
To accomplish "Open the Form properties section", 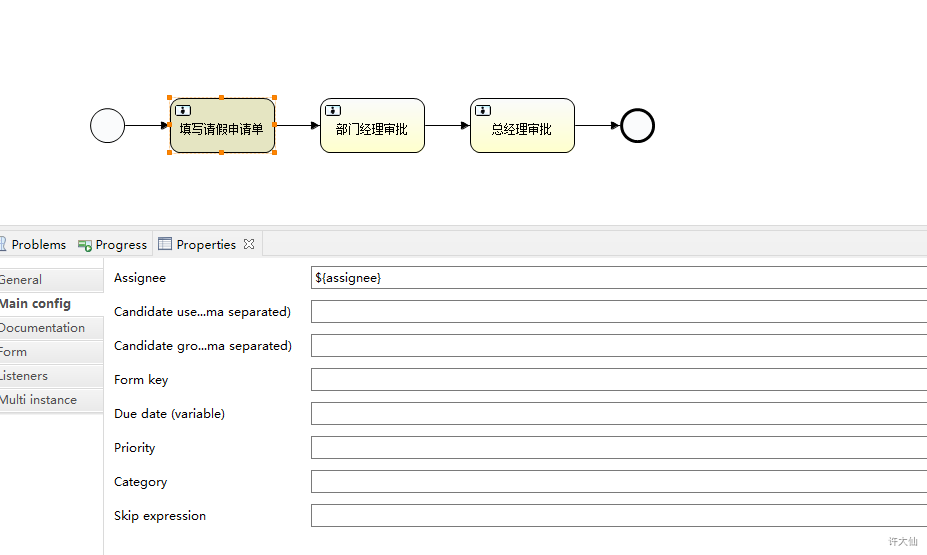I will pos(51,352).
